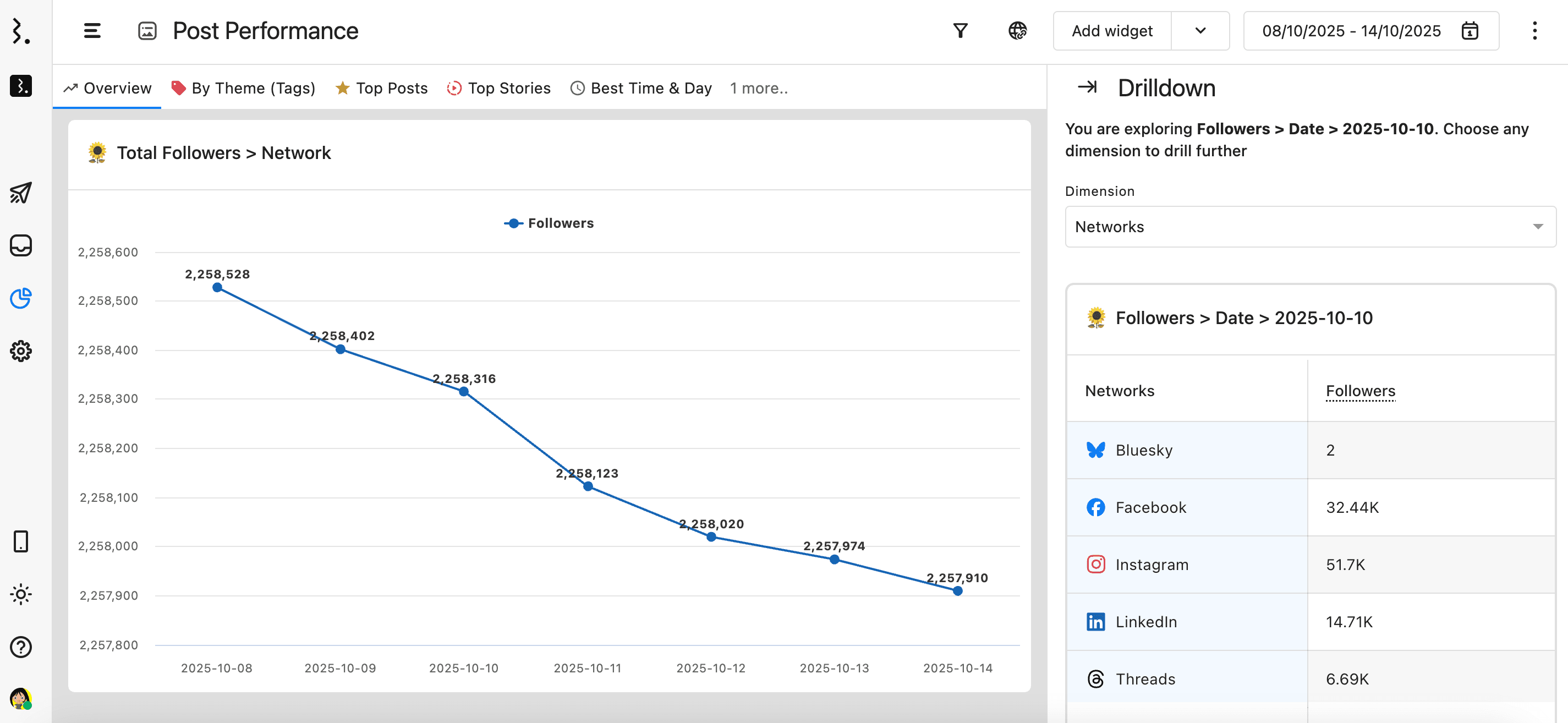Click the globe timezone icon
This screenshot has width=1568, height=723.
(x=1017, y=30)
